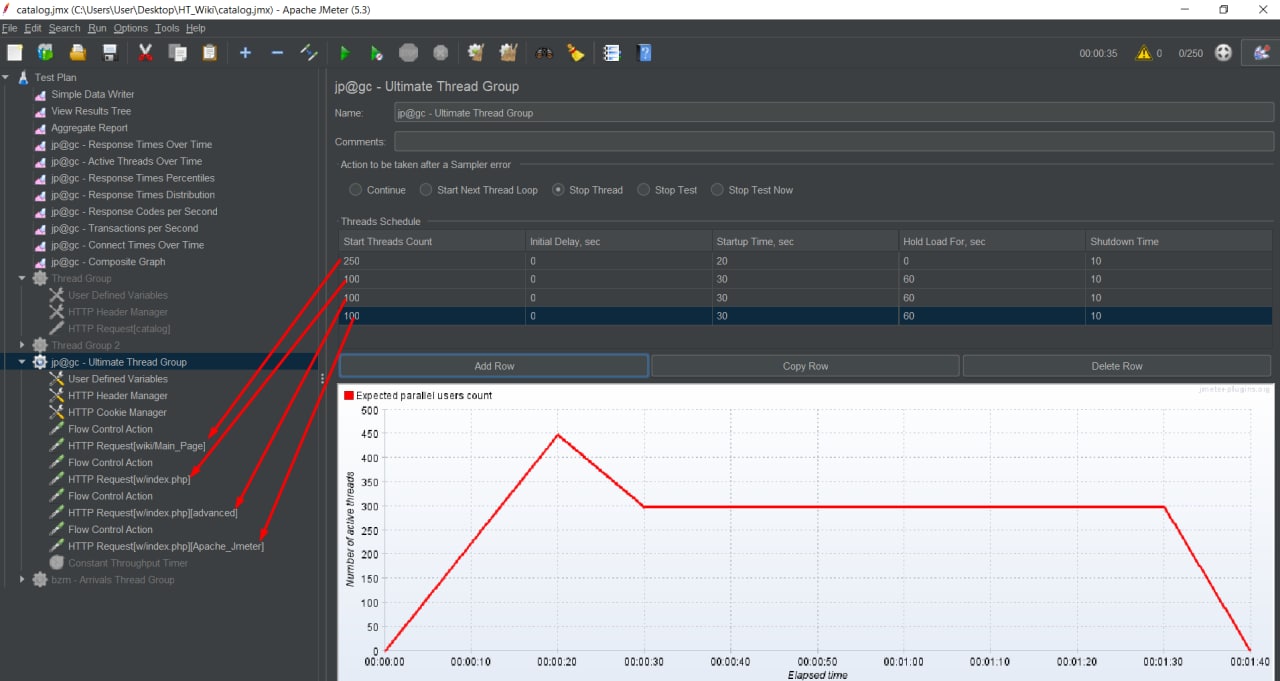1280x681 pixels.
Task: Select jp@gc - Composite Graph item
Action: pos(109,261)
